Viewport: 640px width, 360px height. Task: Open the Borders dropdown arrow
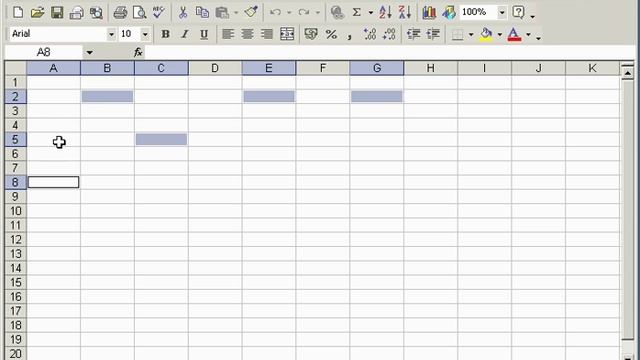pyautogui.click(x=471, y=35)
